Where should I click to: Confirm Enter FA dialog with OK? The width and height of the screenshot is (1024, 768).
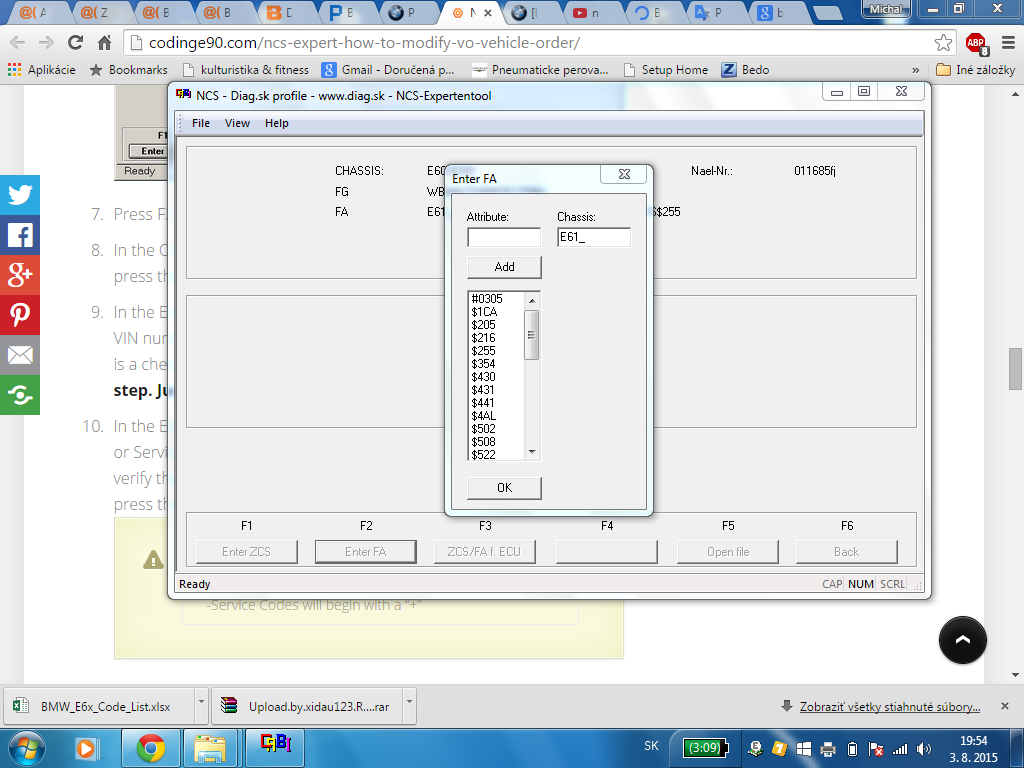(x=504, y=488)
